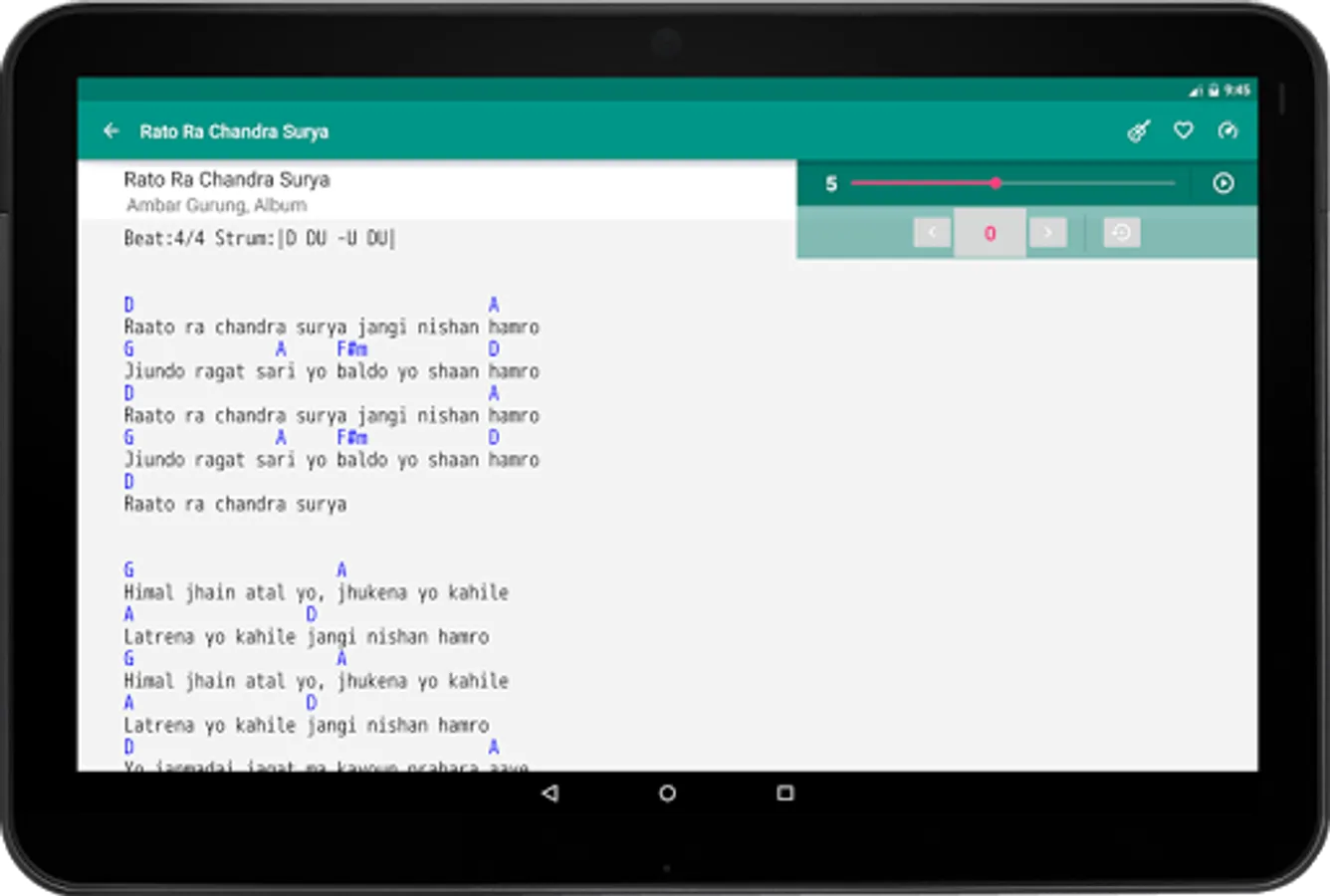This screenshot has height=896, width=1330.
Task: Tap the Android back navigation button
Action: point(550,792)
